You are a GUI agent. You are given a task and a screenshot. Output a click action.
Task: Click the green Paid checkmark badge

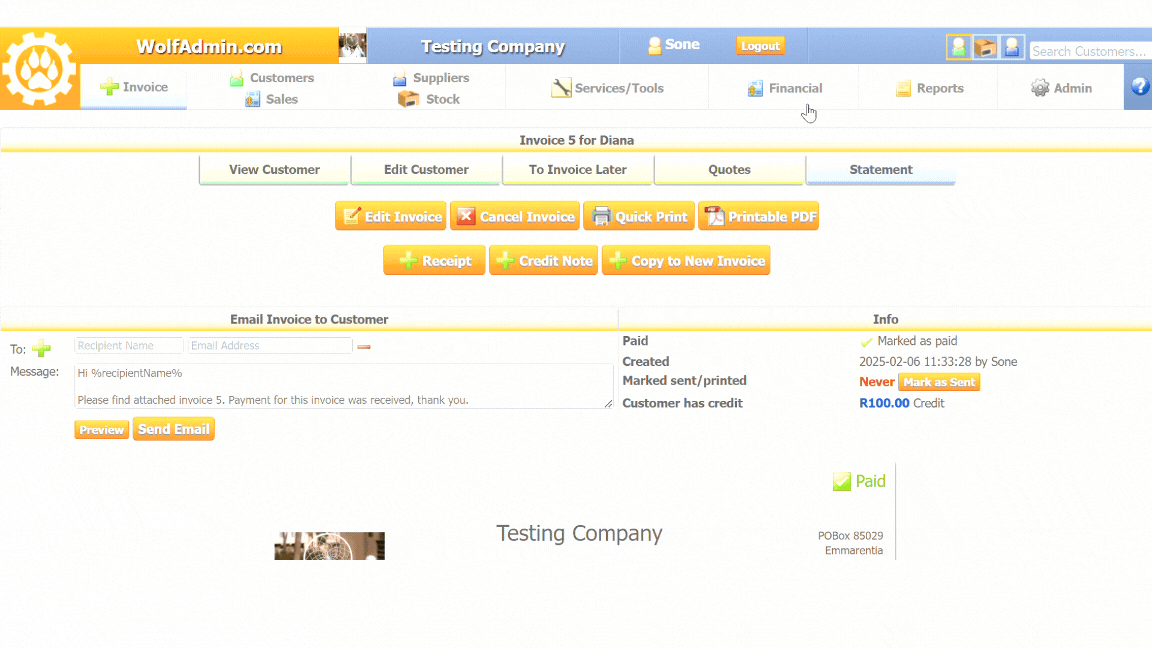[x=859, y=481]
